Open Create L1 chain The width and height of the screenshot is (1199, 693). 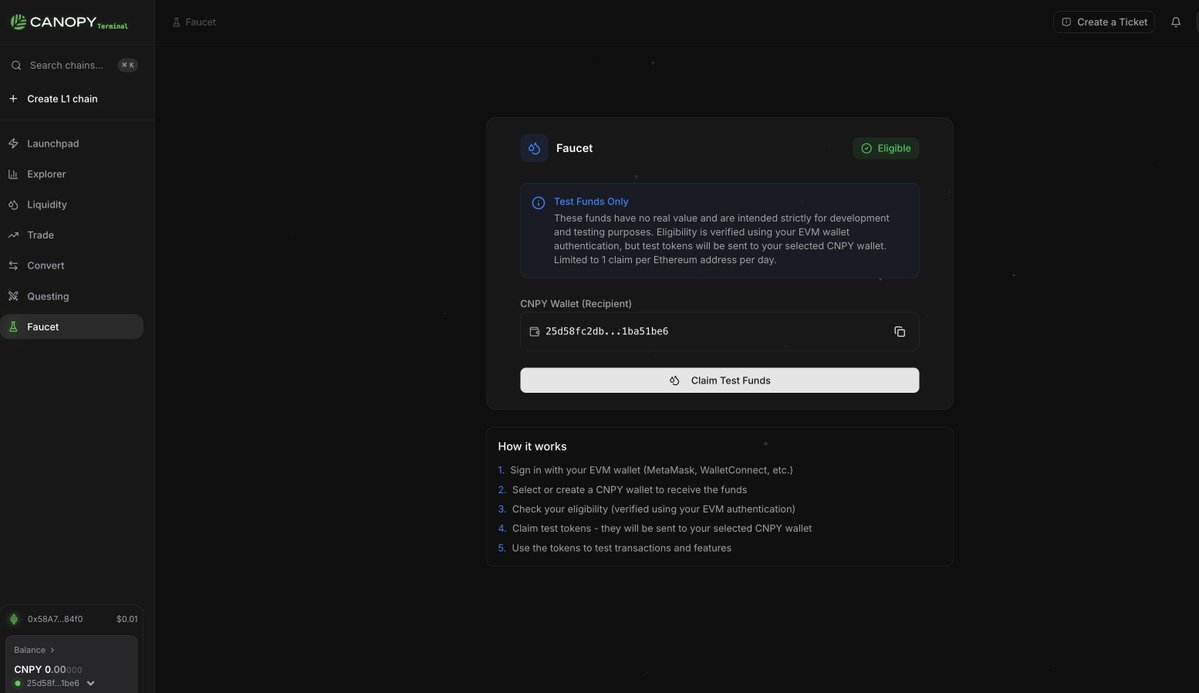(x=62, y=99)
